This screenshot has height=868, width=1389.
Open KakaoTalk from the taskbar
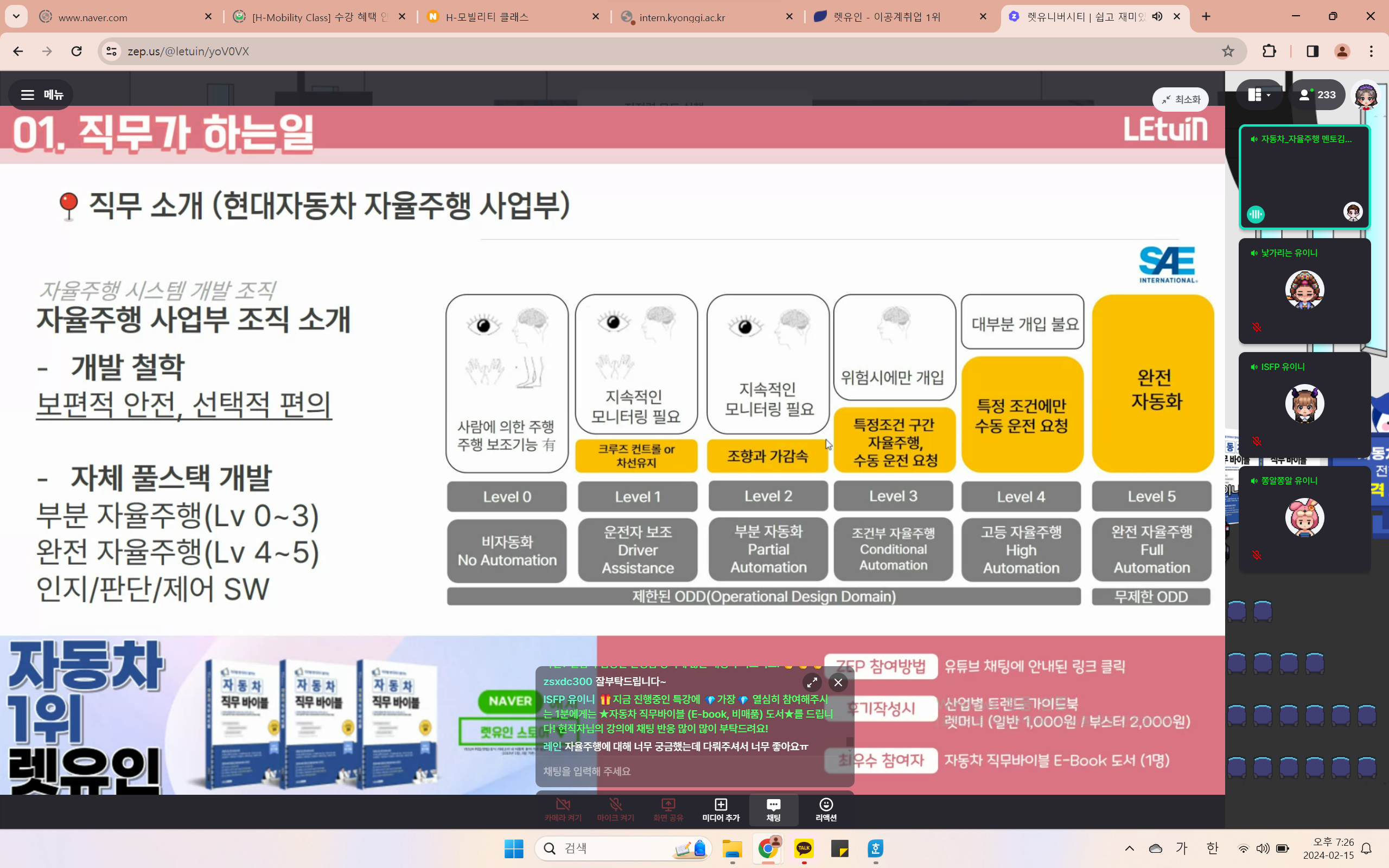click(x=804, y=848)
